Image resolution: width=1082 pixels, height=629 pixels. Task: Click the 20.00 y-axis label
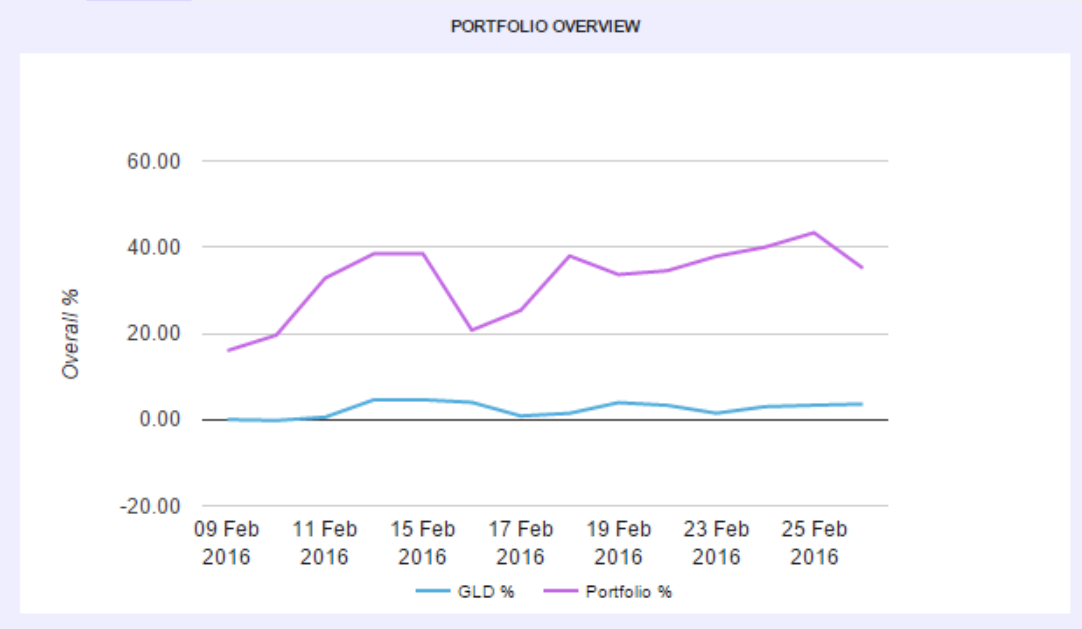point(153,333)
